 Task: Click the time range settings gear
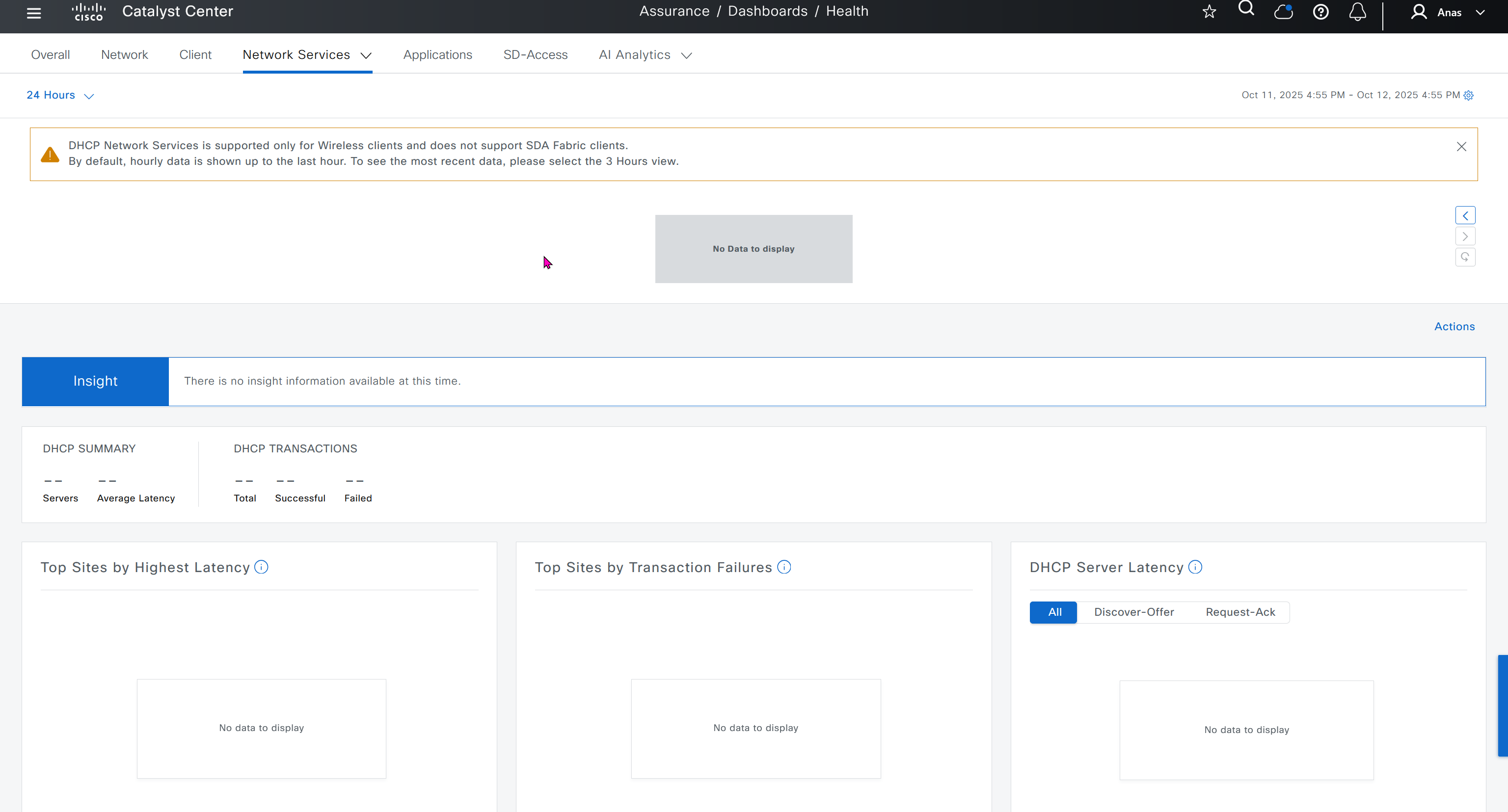(x=1469, y=95)
